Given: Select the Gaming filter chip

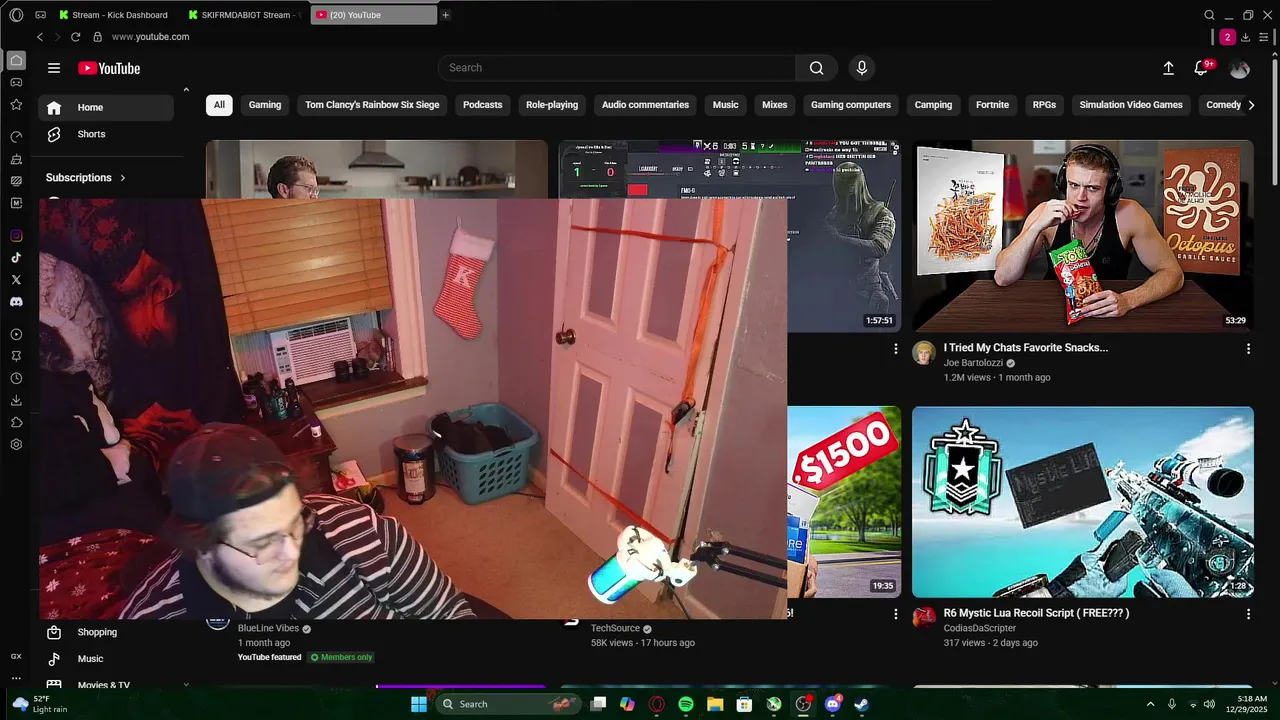Looking at the screenshot, I should (x=265, y=105).
